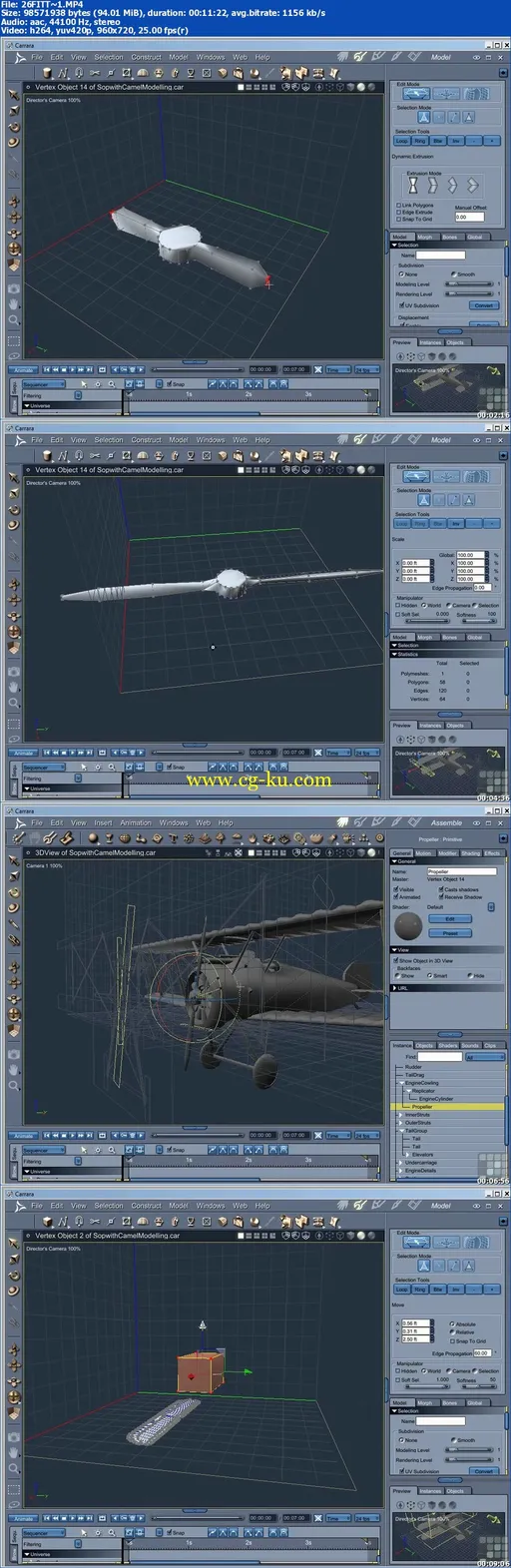Open Animation menu in 06:56 frame
The width and height of the screenshot is (511, 1568).
(x=136, y=822)
